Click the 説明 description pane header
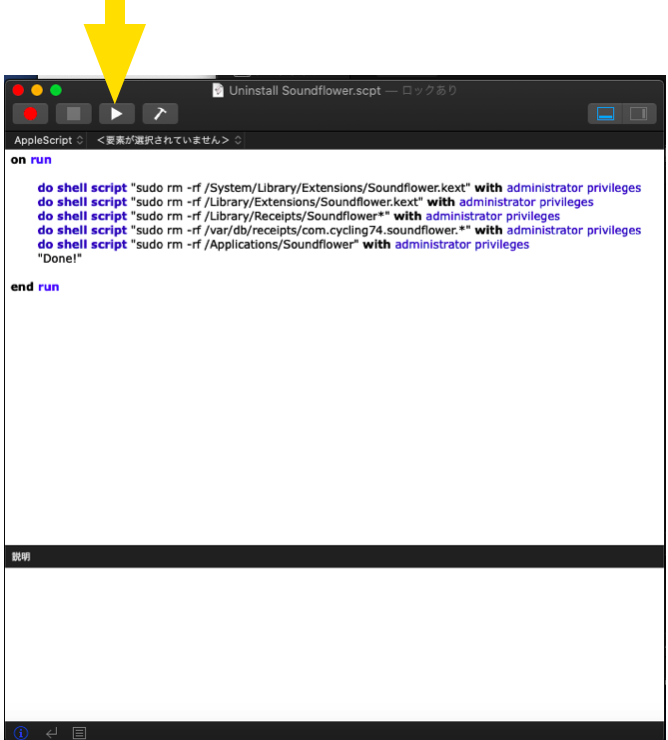This screenshot has height=740, width=668. [334, 557]
